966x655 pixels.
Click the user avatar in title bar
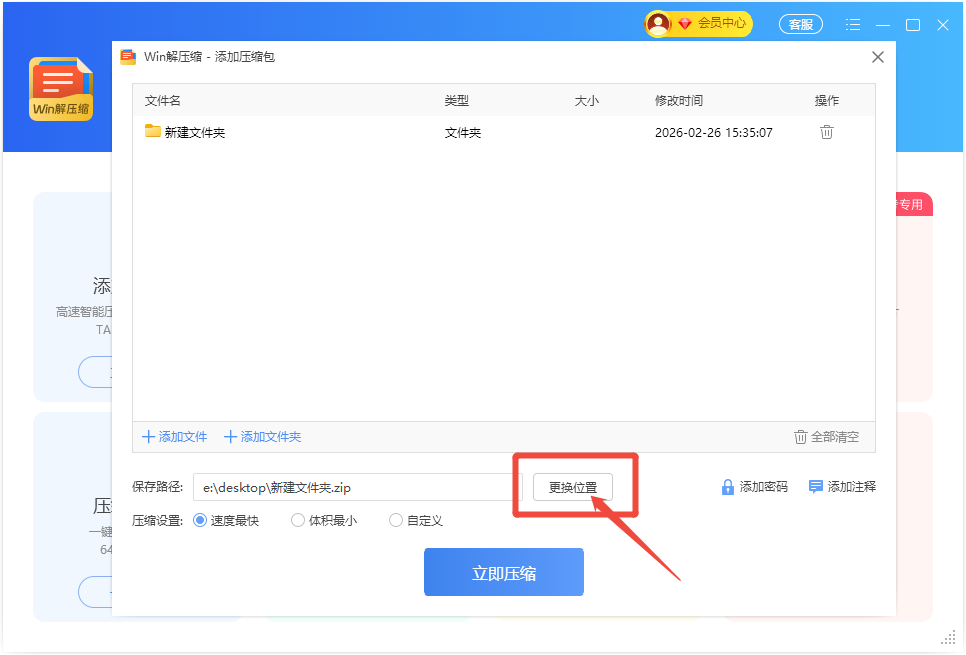pyautogui.click(x=658, y=23)
